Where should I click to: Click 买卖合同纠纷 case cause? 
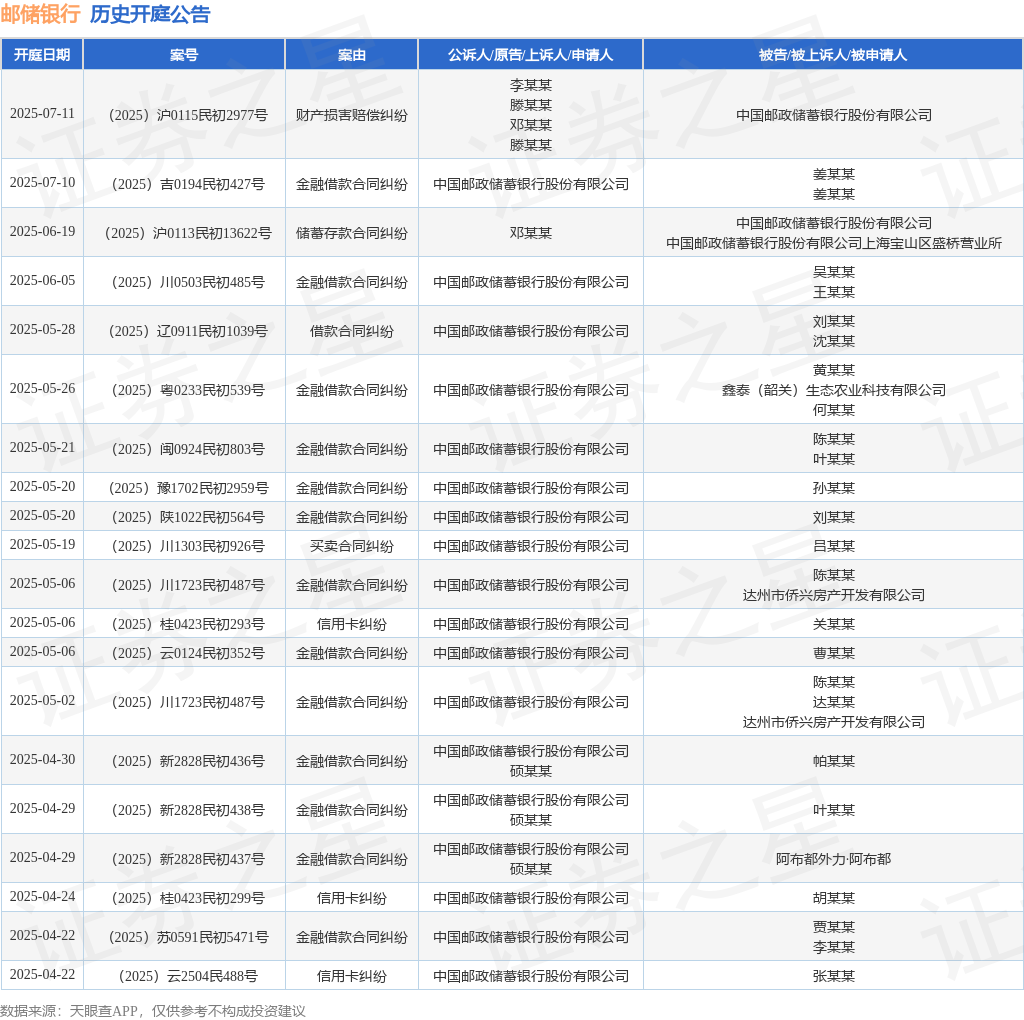point(351,546)
